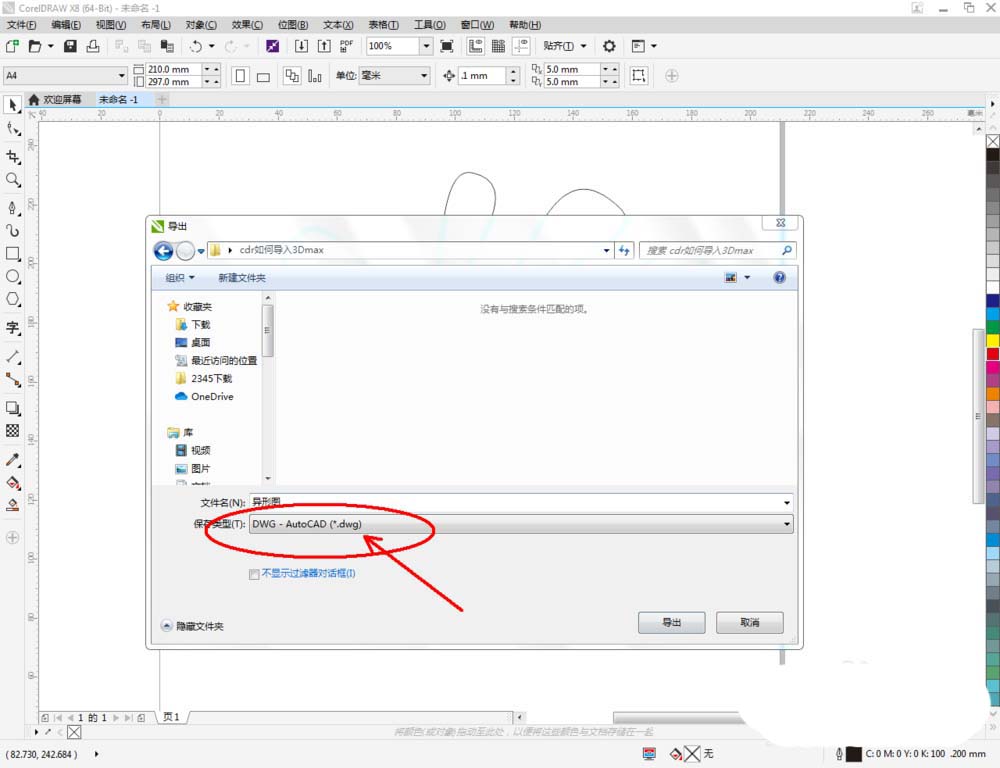
Task: Select the Color Eyedropper tool
Action: tap(12, 459)
